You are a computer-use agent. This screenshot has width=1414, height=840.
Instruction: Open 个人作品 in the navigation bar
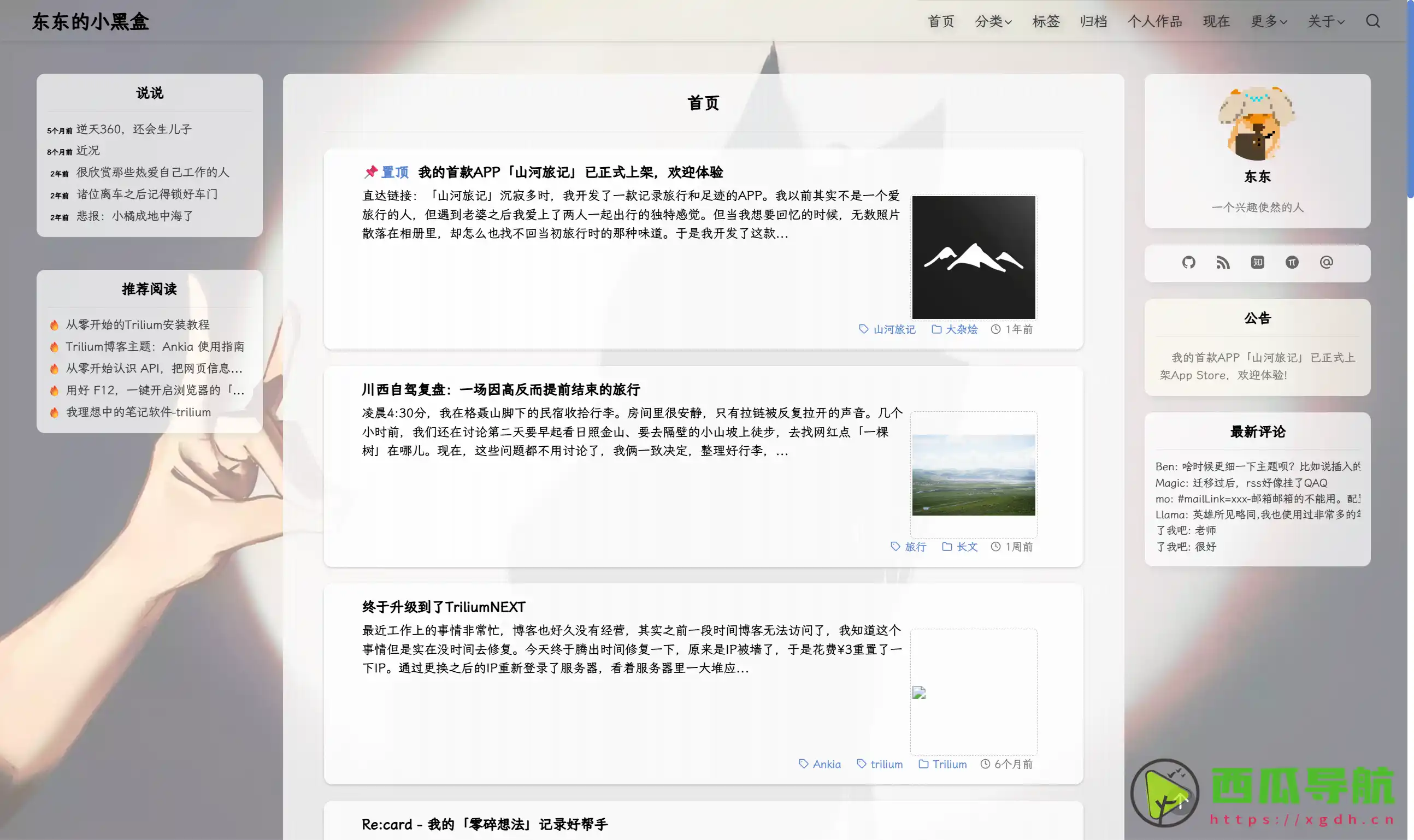click(x=1154, y=21)
